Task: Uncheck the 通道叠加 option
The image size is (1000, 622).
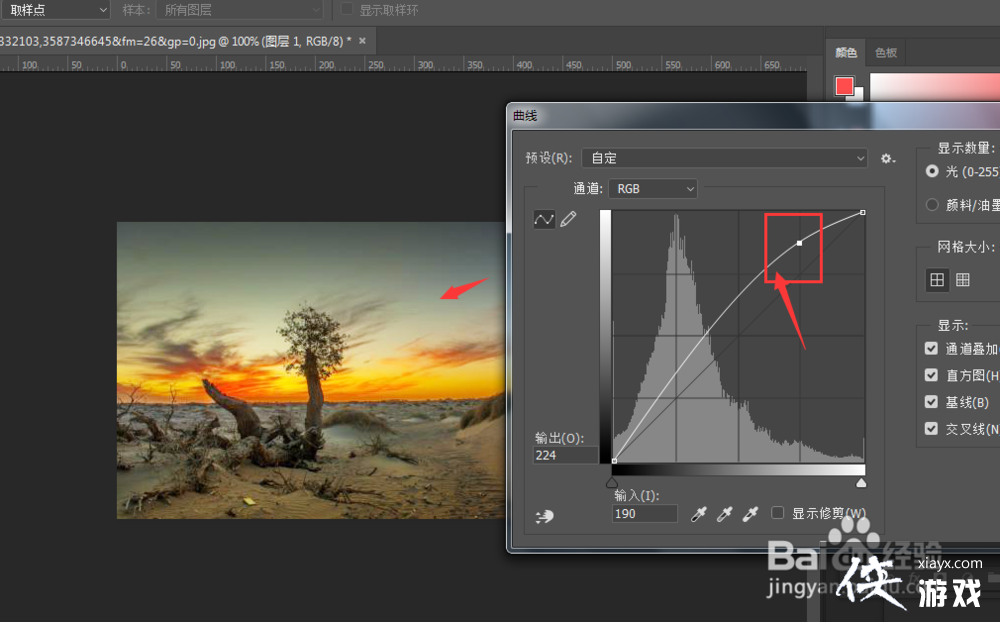Action: (932, 349)
